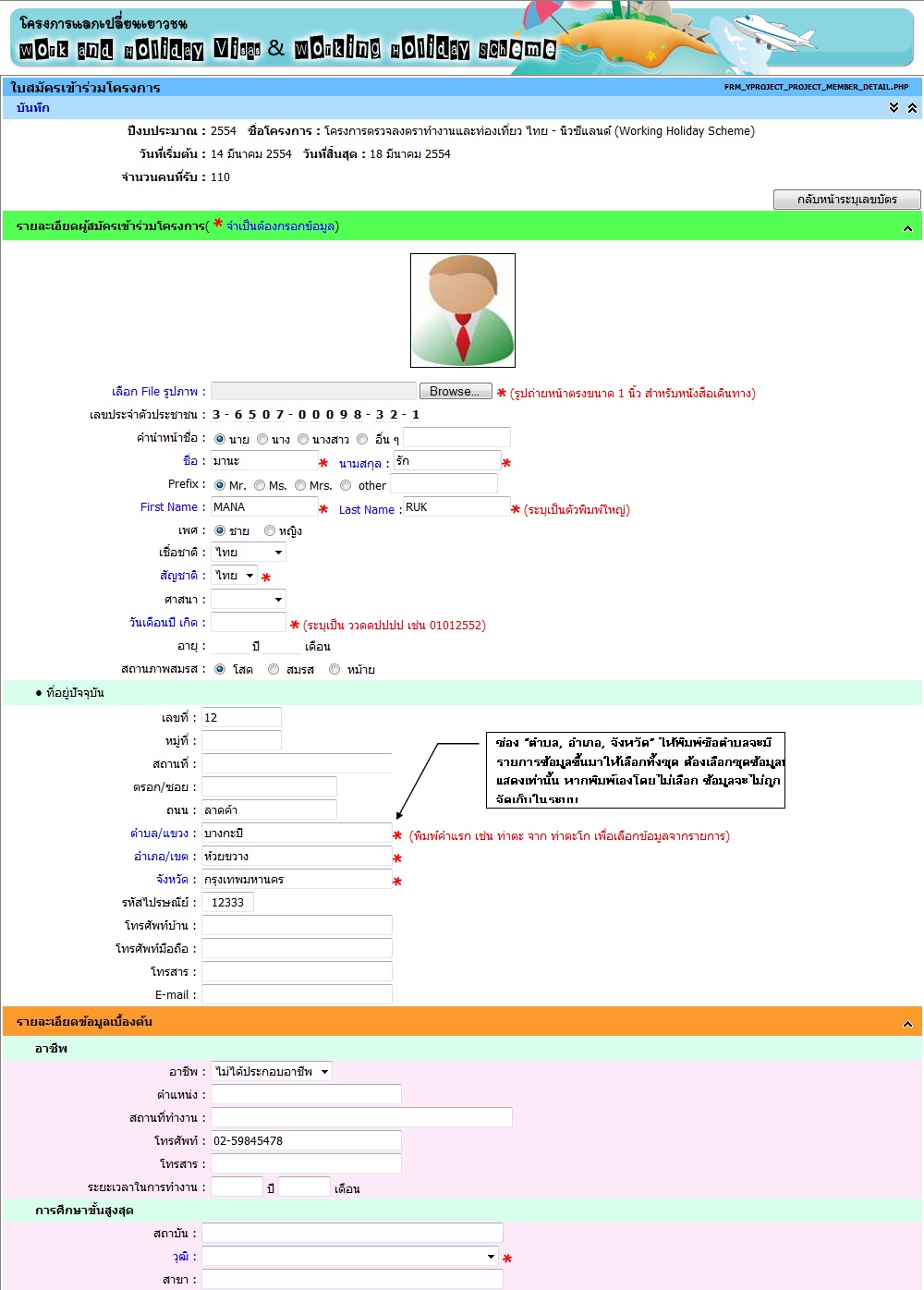Select the ชาย gender radio button
The height and width of the screenshot is (1290, 924).
coord(220,530)
